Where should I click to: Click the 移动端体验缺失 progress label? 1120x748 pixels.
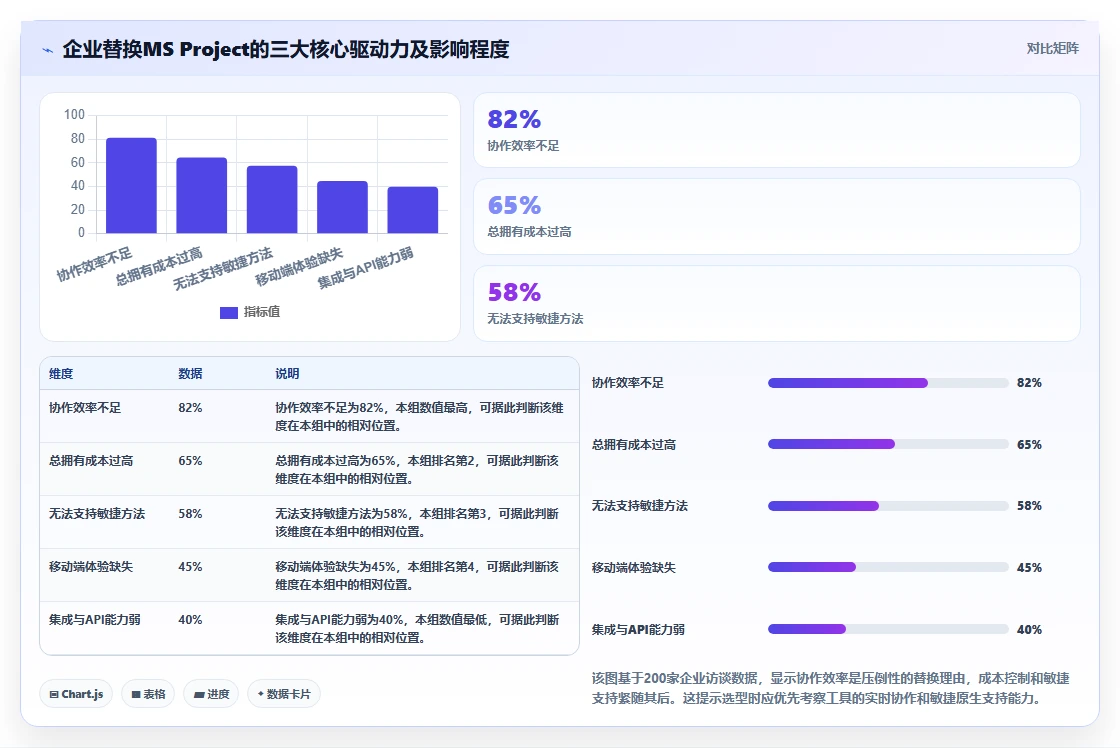coord(634,568)
